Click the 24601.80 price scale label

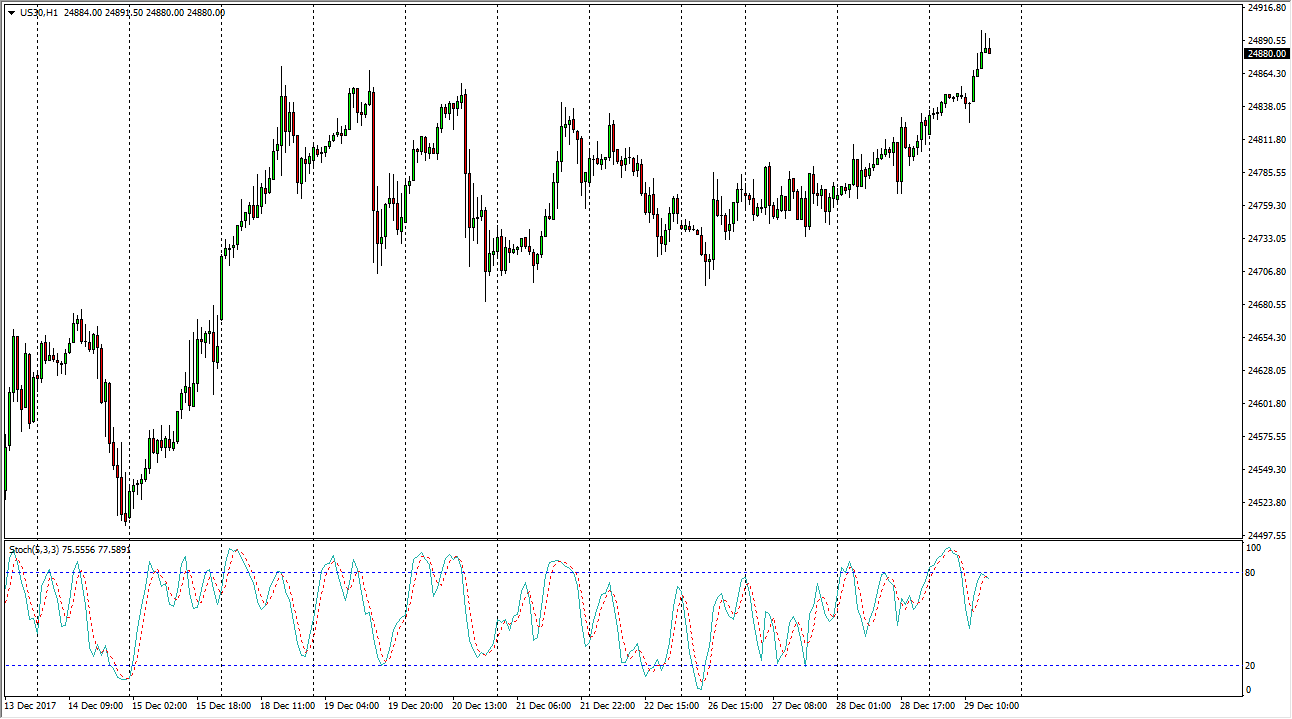point(1265,404)
